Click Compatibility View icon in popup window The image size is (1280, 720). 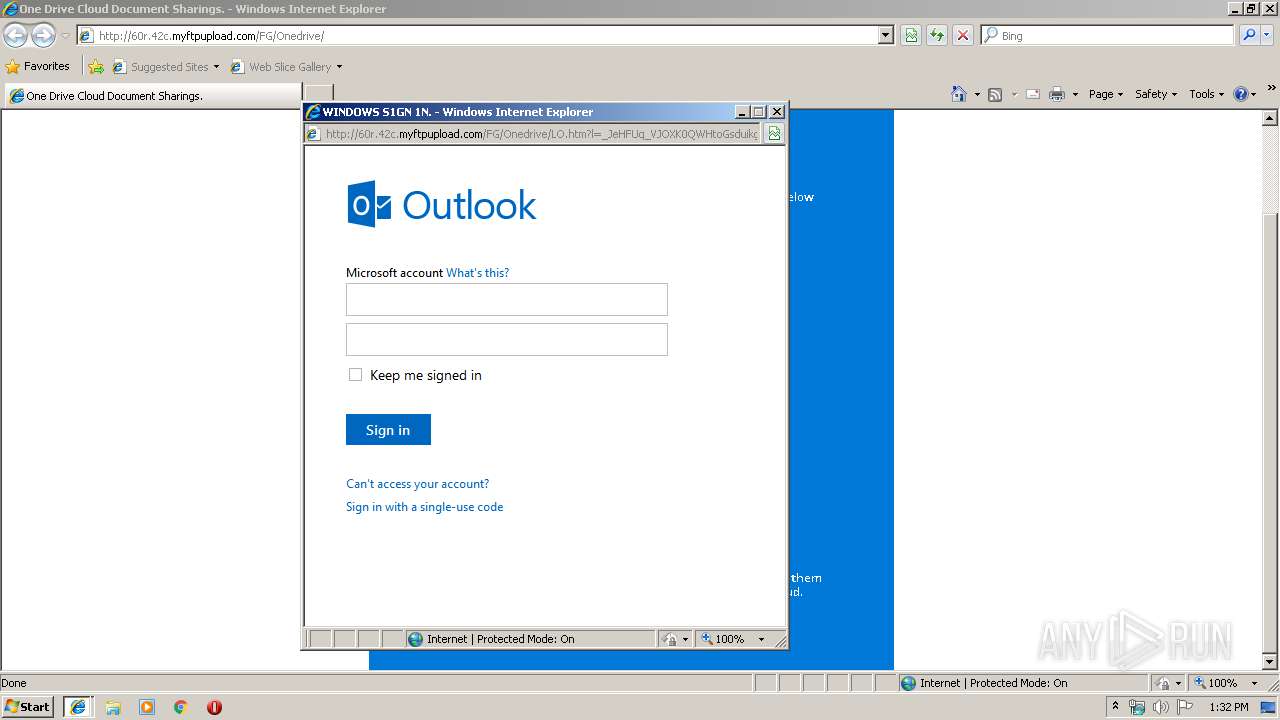775,133
